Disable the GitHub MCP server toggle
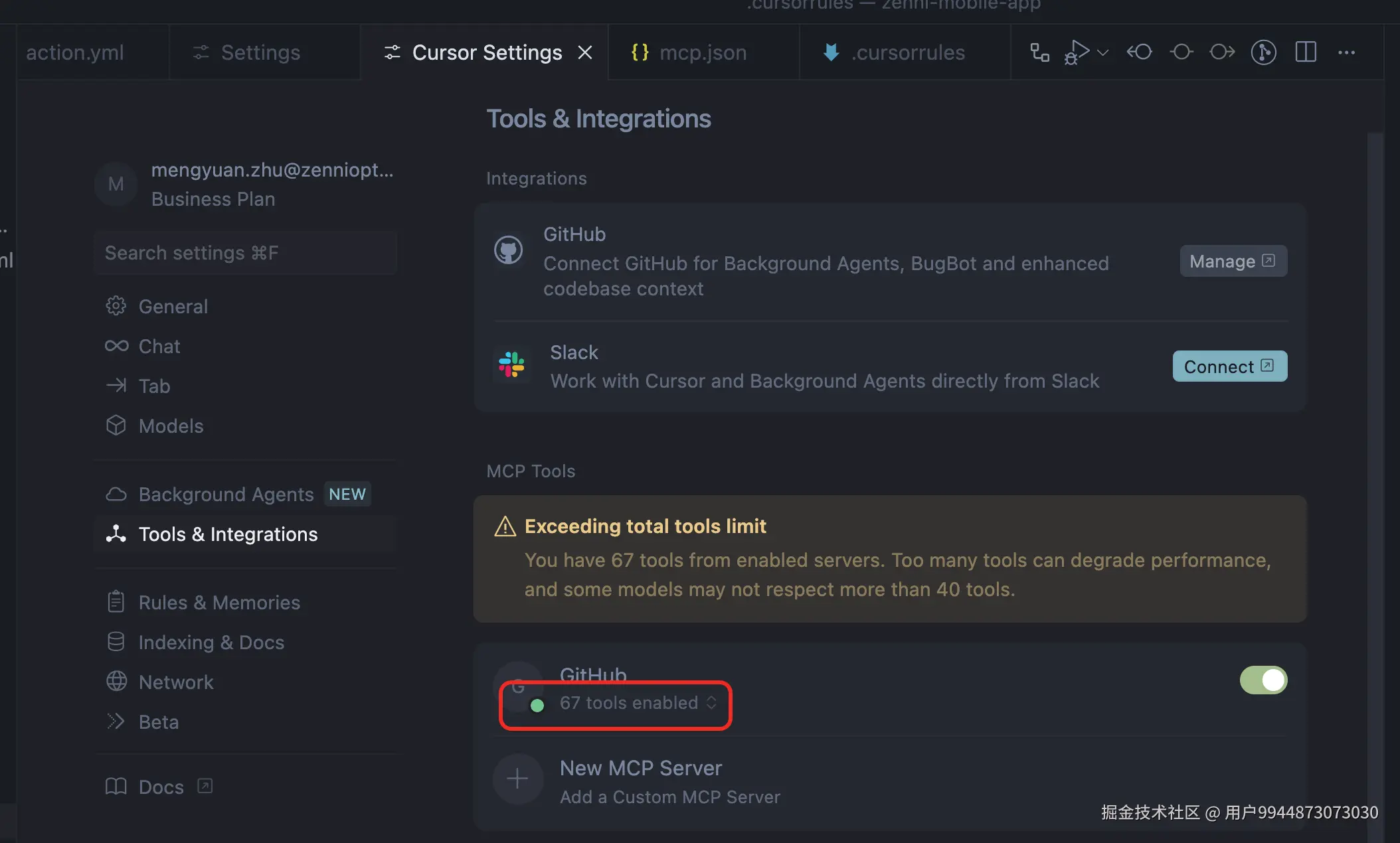1400x843 pixels. click(x=1263, y=680)
